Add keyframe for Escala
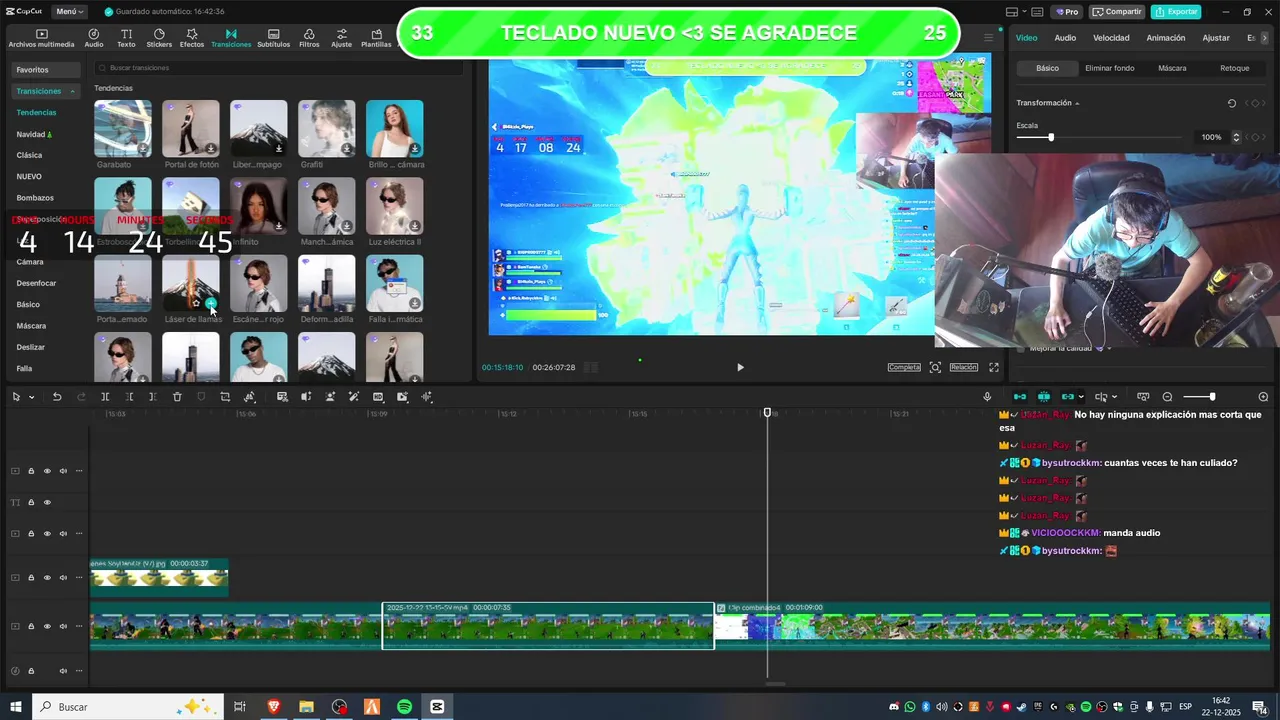1280x720 pixels. (1256, 137)
